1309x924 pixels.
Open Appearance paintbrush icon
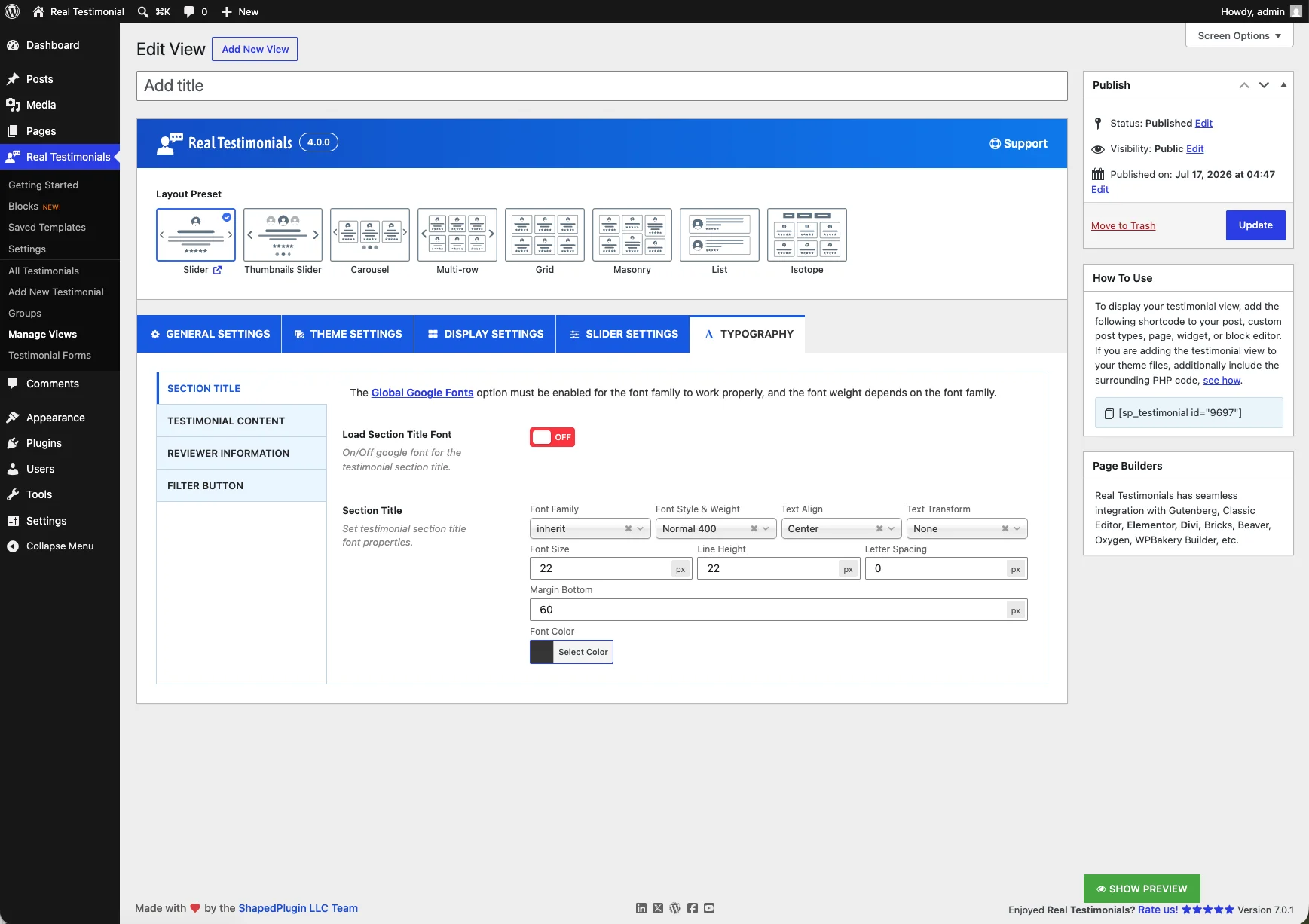(x=13, y=418)
